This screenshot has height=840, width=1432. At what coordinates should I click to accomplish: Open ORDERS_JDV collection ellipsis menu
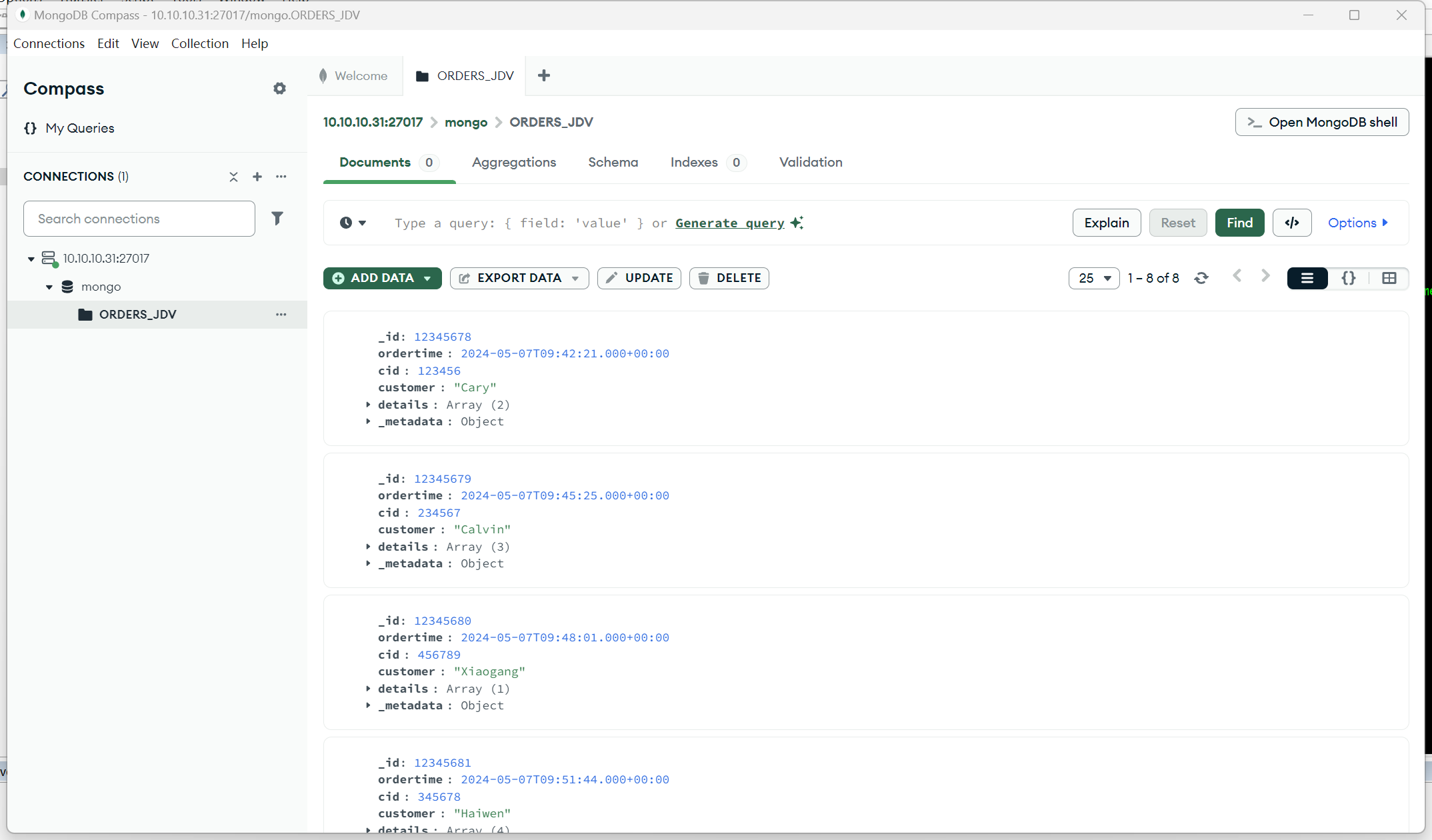(281, 315)
